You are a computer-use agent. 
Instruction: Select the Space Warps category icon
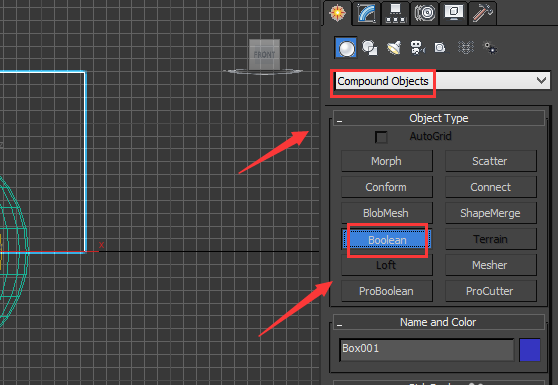(465, 47)
